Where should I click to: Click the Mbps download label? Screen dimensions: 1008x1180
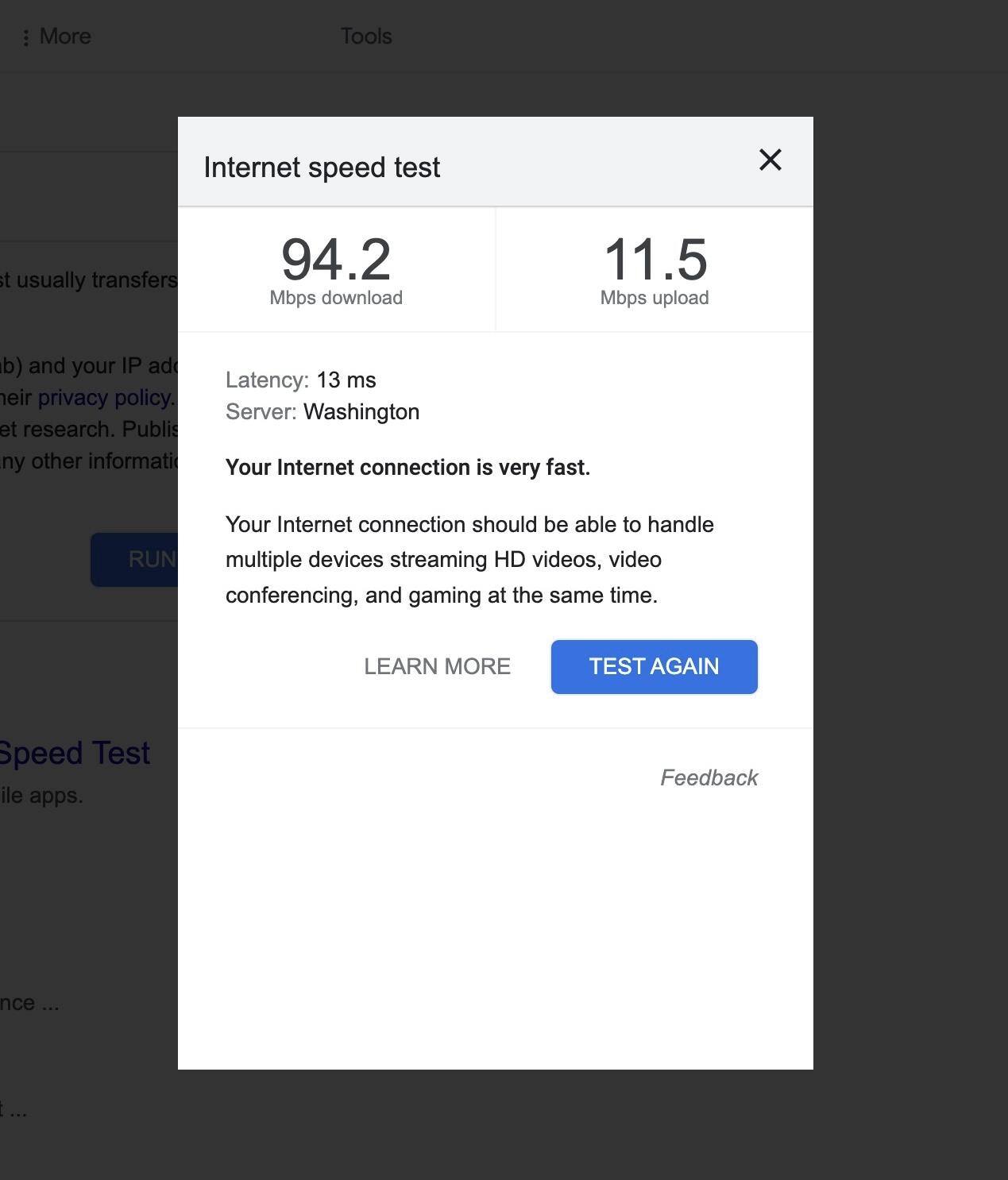coord(336,298)
